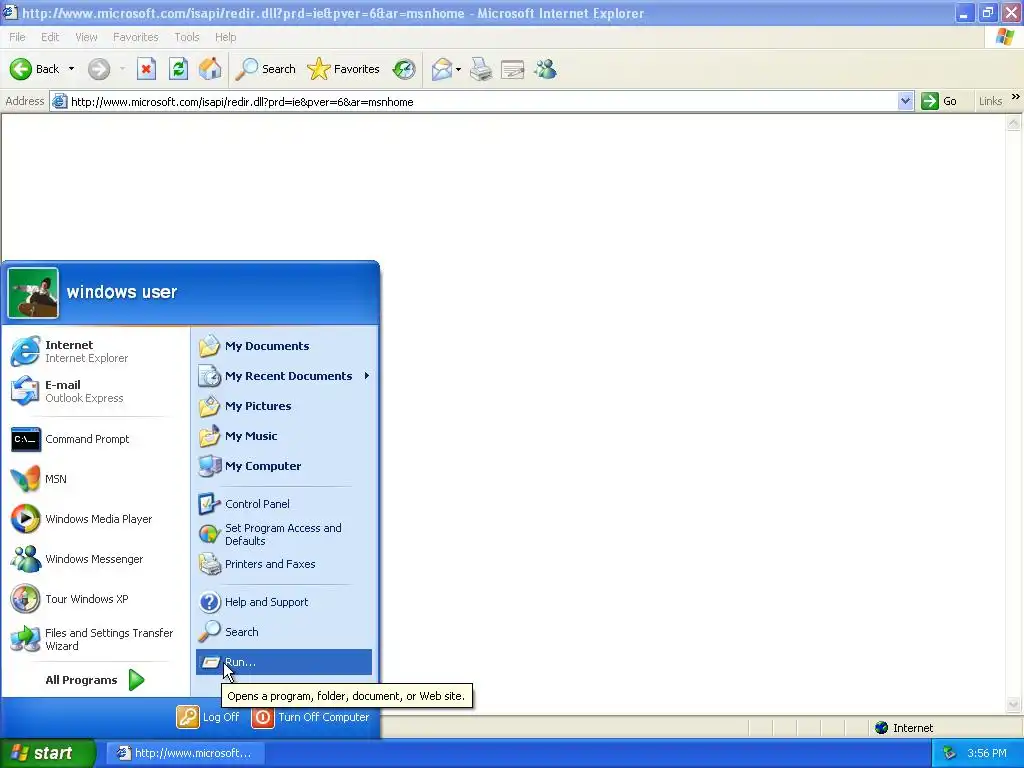Viewport: 1024px width, 768px height.
Task: Launch Internet Explorer from Start menu
Action: [95, 351]
